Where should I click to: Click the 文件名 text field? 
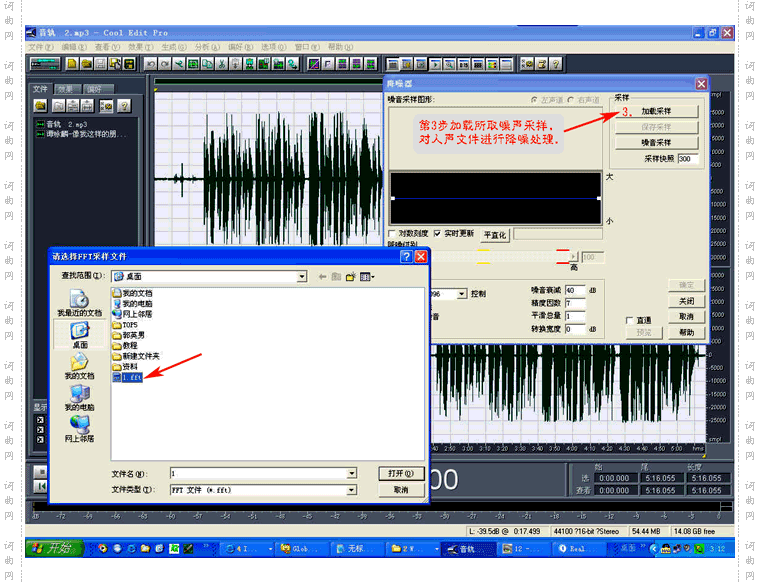click(x=258, y=473)
